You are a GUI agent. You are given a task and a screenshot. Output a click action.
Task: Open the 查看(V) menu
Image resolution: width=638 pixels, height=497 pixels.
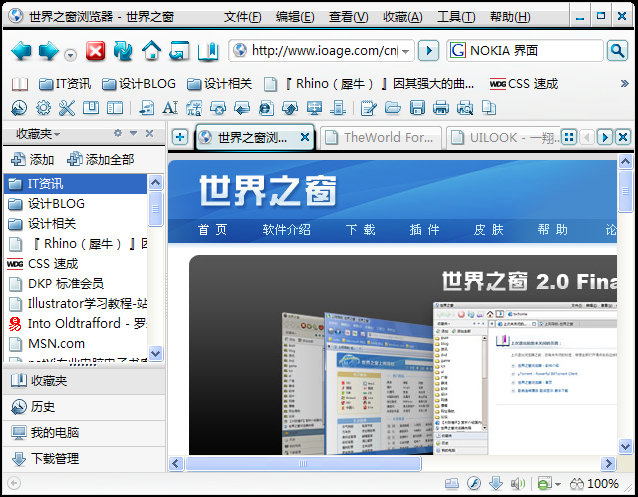pos(349,17)
